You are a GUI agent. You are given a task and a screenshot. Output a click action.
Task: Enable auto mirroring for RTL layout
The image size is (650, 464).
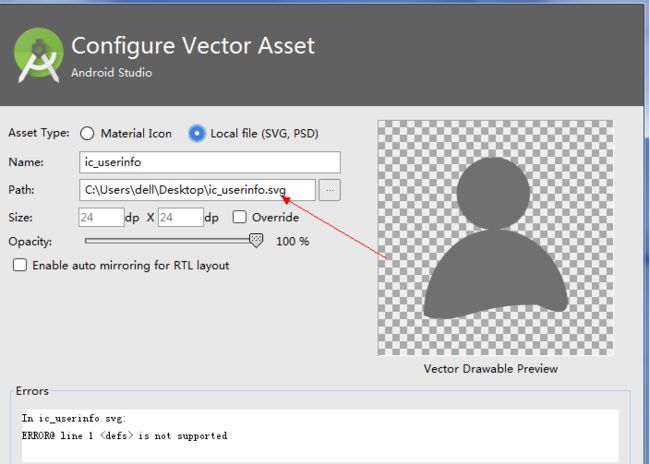pyautogui.click(x=20, y=265)
